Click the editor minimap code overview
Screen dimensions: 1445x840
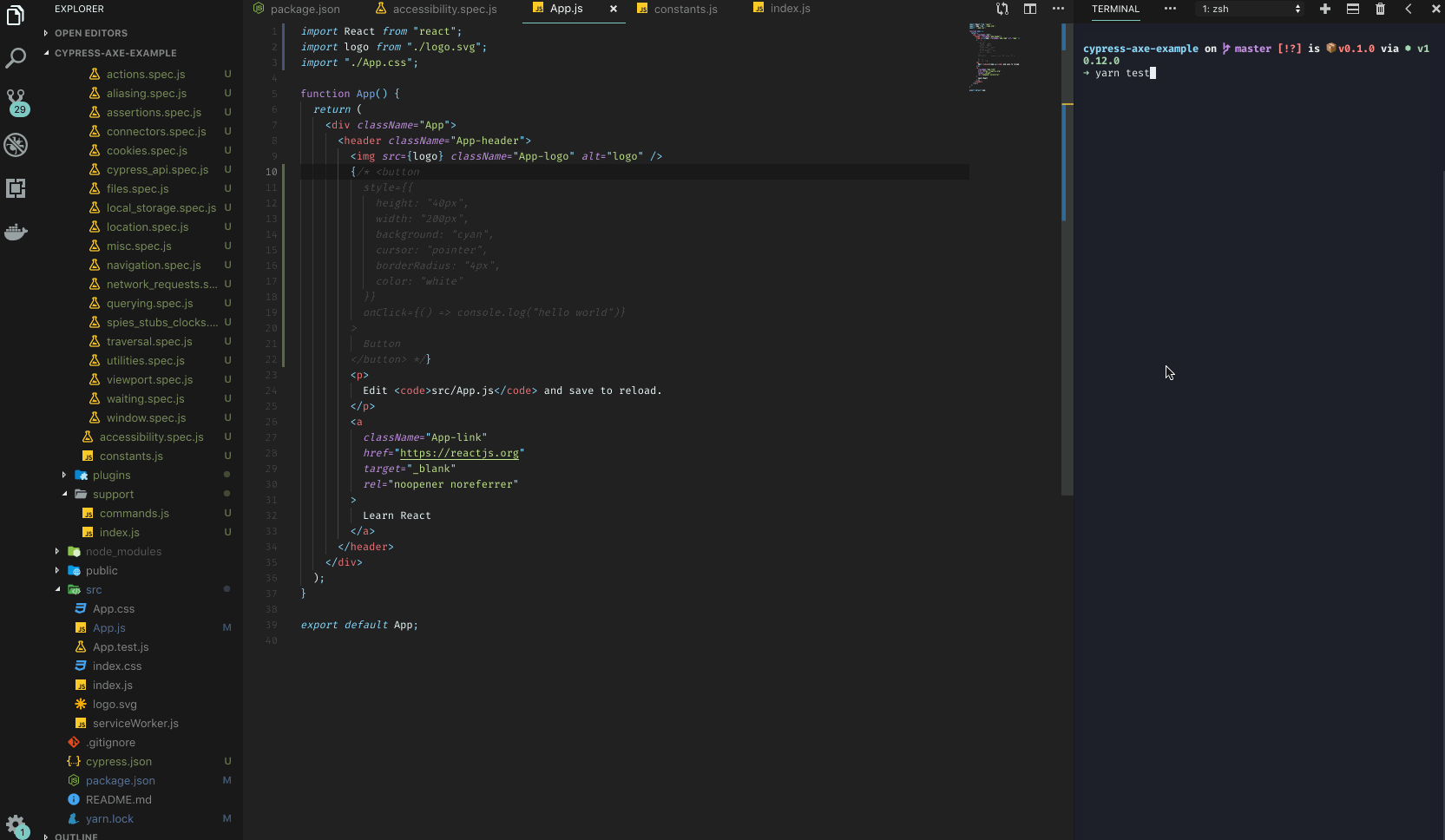(995, 56)
